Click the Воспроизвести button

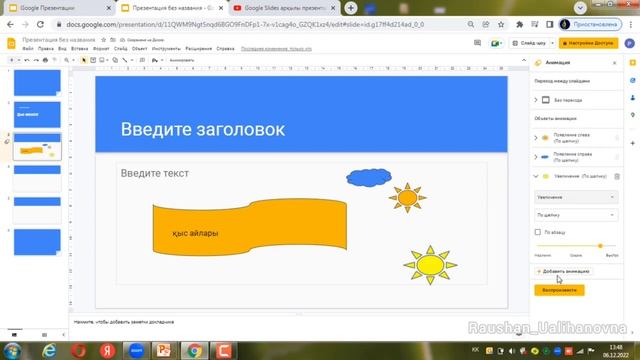pos(559,290)
